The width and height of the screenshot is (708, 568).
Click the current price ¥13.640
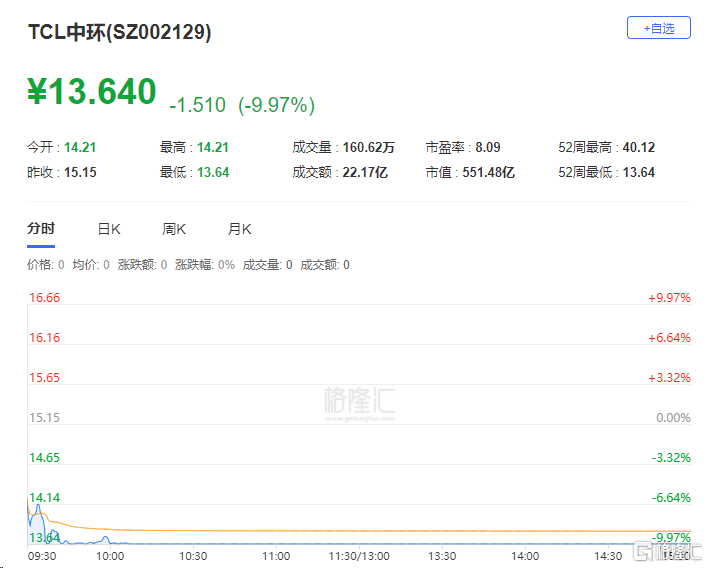(92, 92)
